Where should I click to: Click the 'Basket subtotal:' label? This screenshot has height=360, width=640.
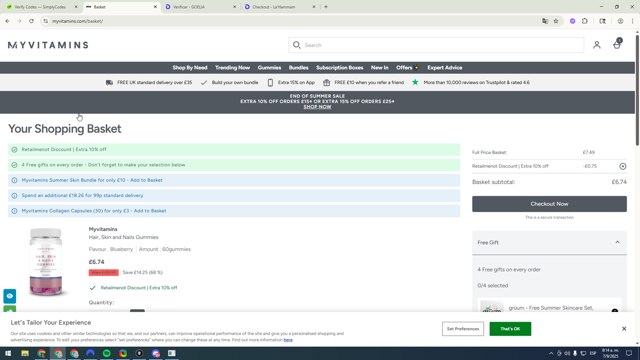coord(493,182)
